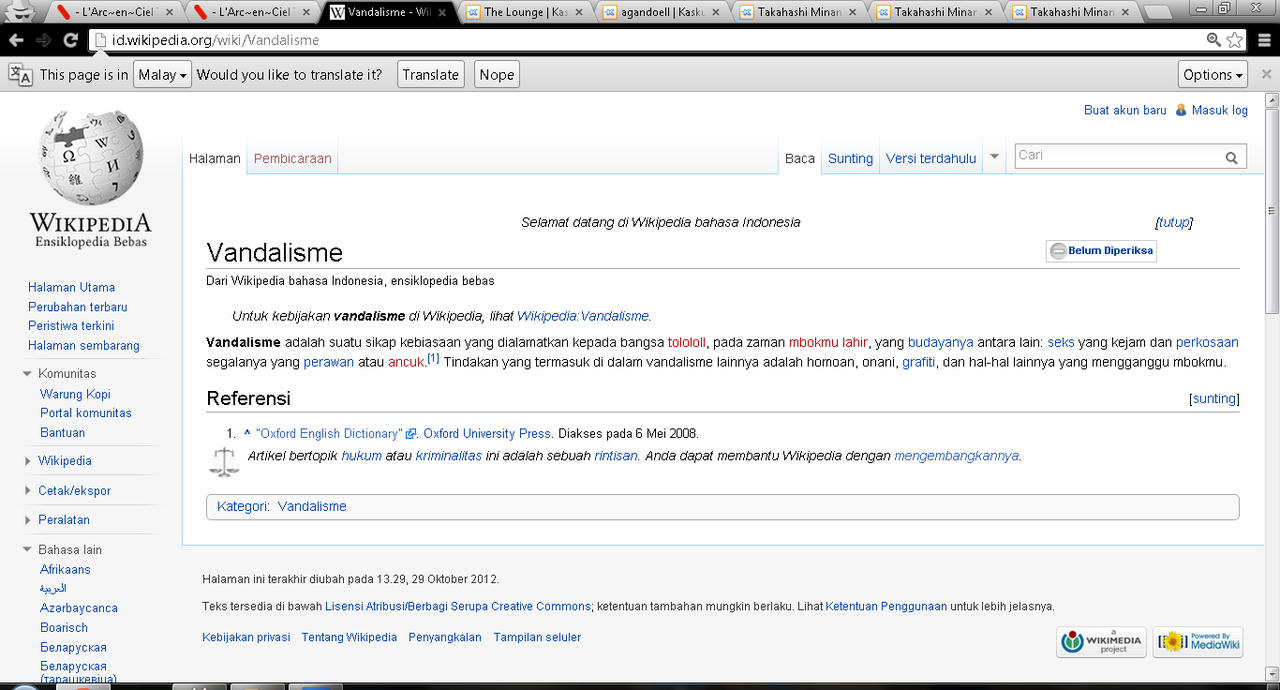Open the Kategori link

(x=241, y=506)
